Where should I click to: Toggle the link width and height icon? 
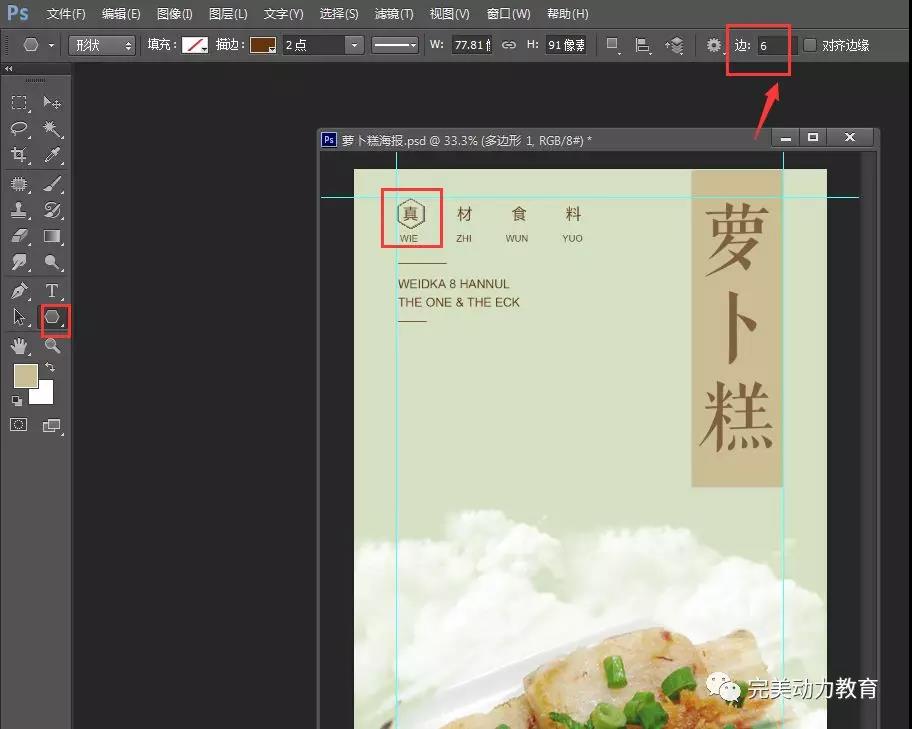pos(509,46)
